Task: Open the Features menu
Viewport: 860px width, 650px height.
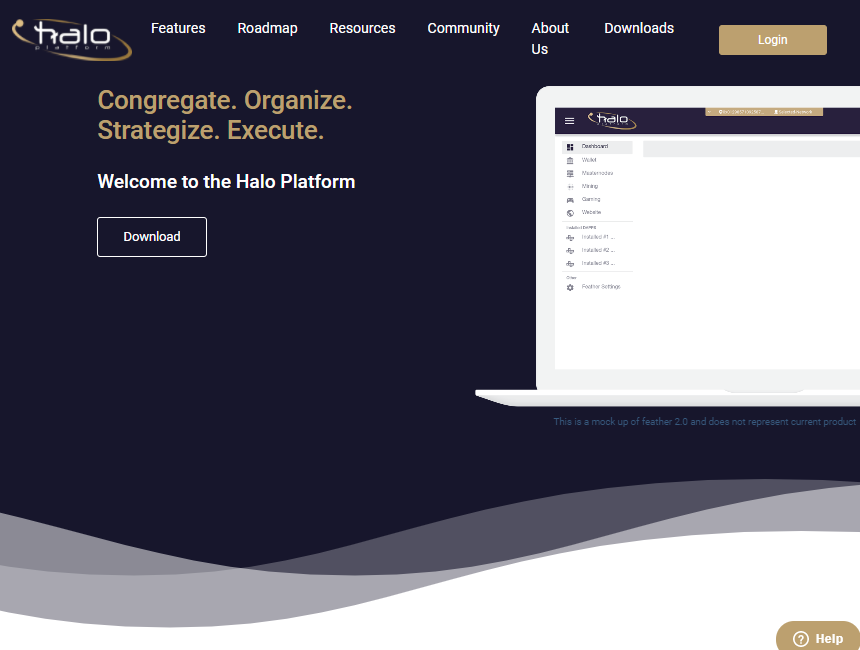Action: pyautogui.click(x=178, y=28)
